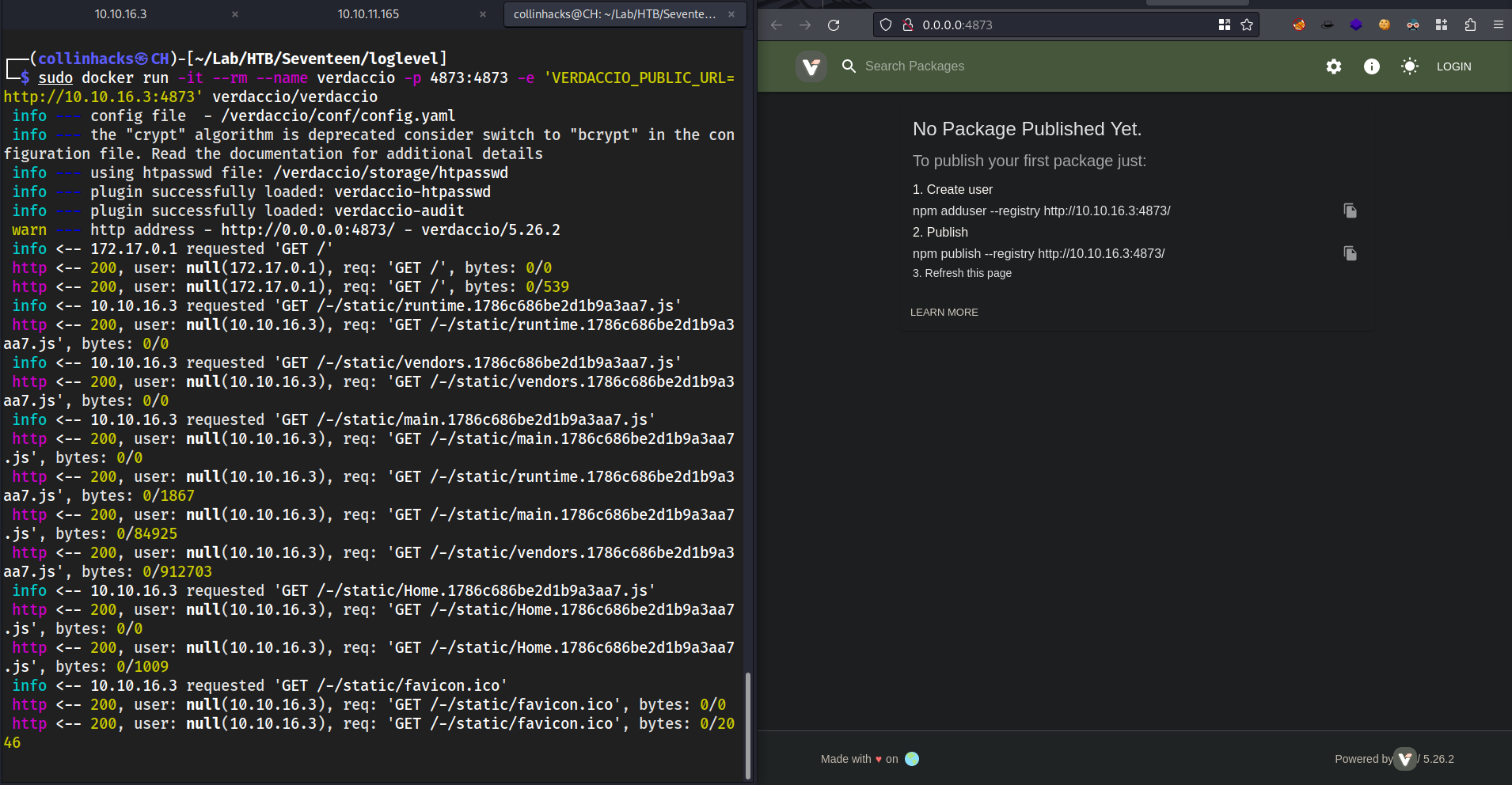Screen dimensions: 1512x785
Task: Go forward in browser history
Action: click(x=805, y=25)
